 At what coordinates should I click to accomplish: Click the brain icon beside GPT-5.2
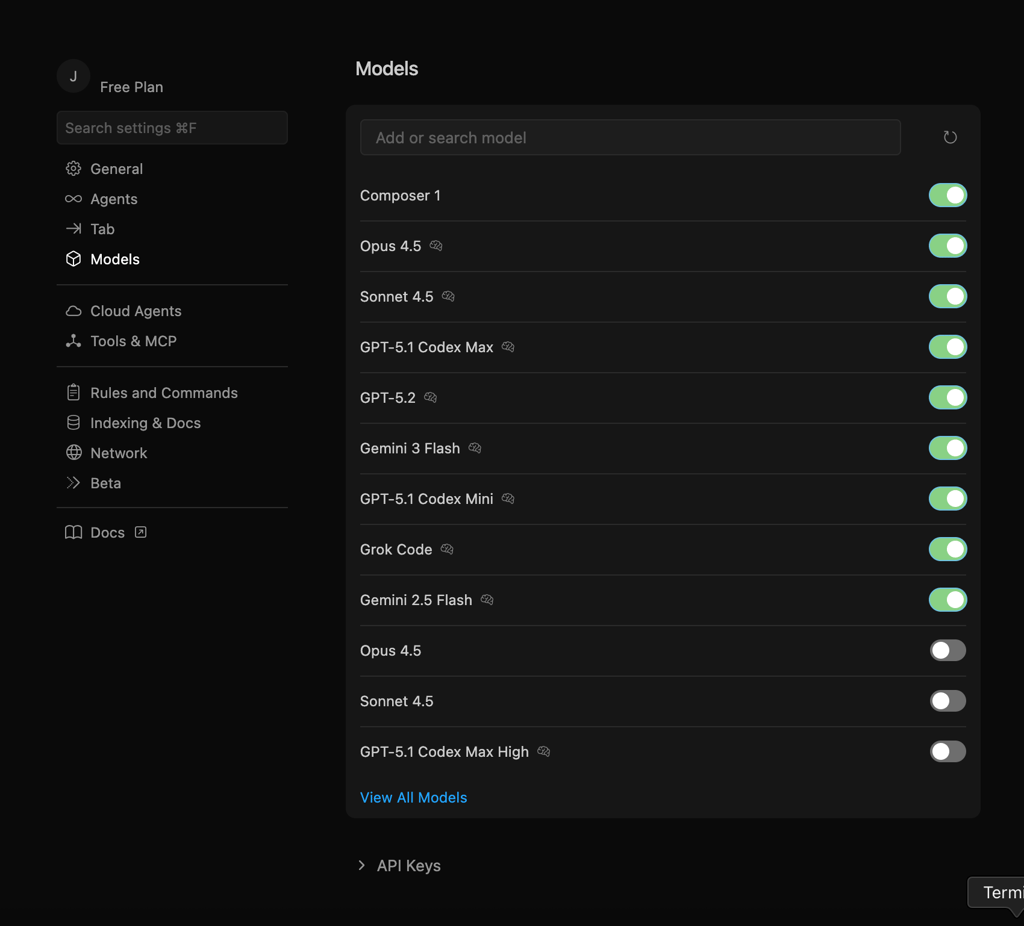(x=430, y=397)
